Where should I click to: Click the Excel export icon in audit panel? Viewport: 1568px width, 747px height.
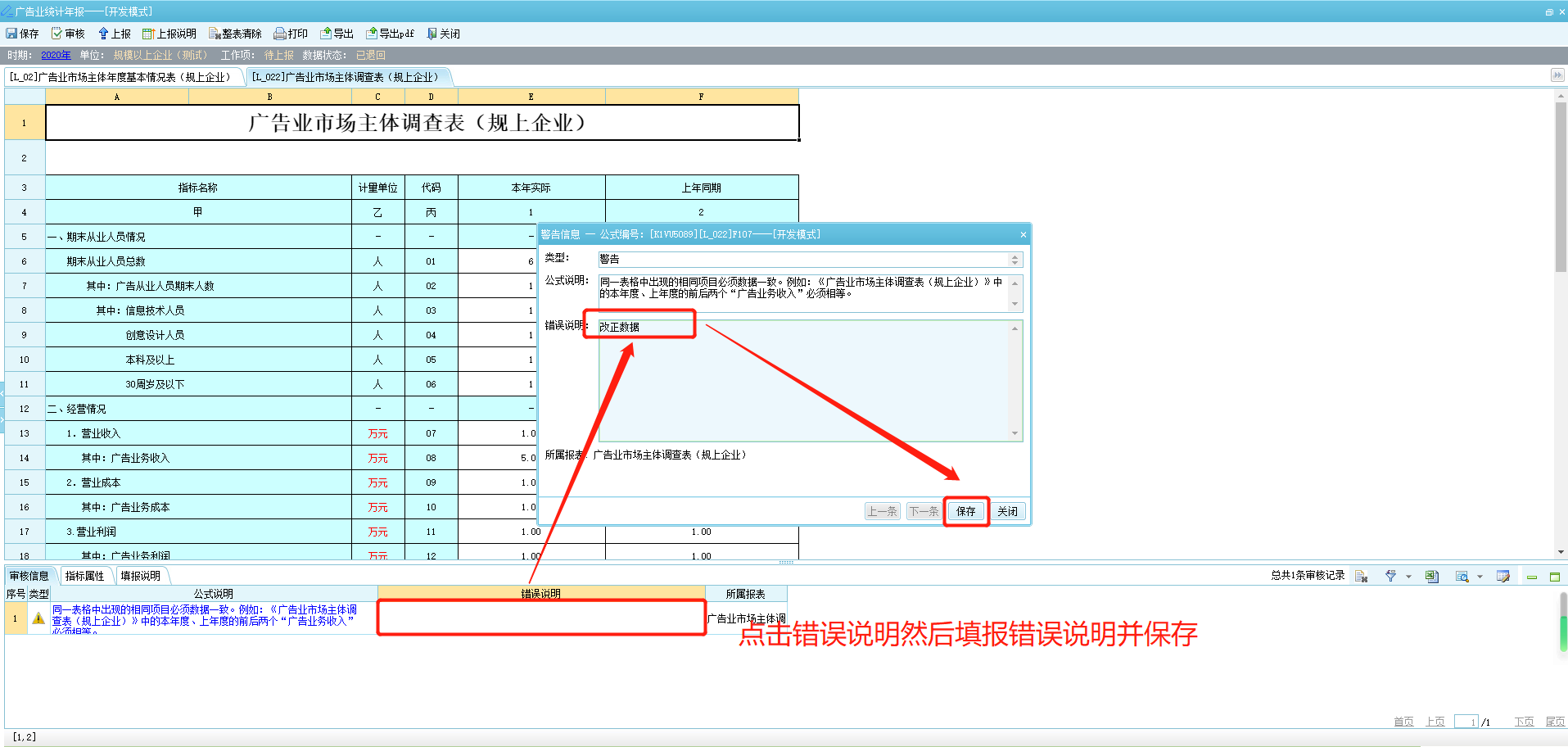coord(1431,577)
